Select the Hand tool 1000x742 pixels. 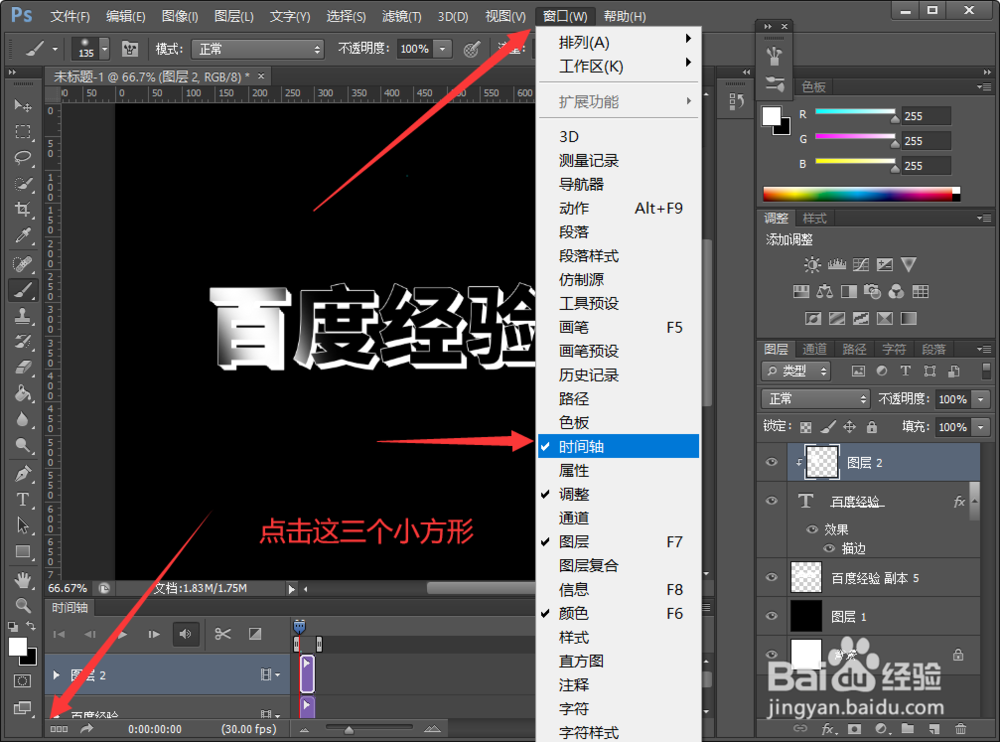(x=23, y=580)
